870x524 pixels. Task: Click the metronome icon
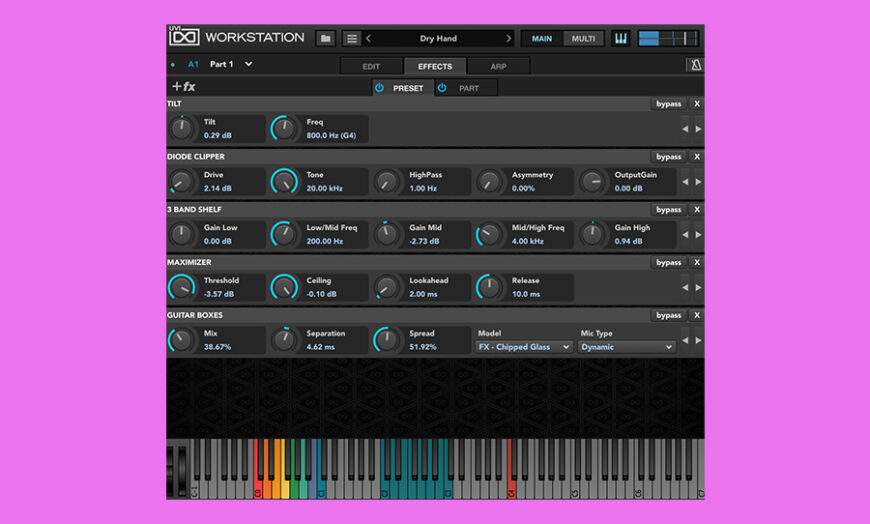(x=695, y=65)
